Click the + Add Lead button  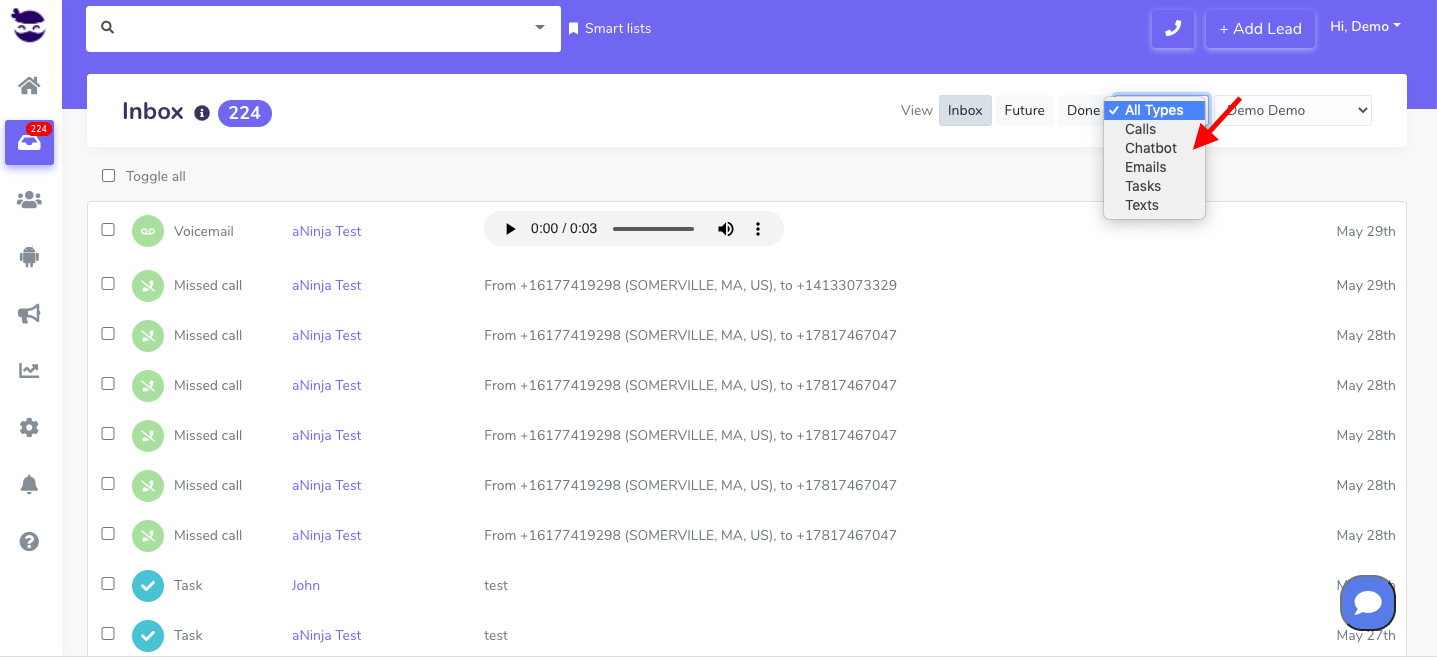1259,29
